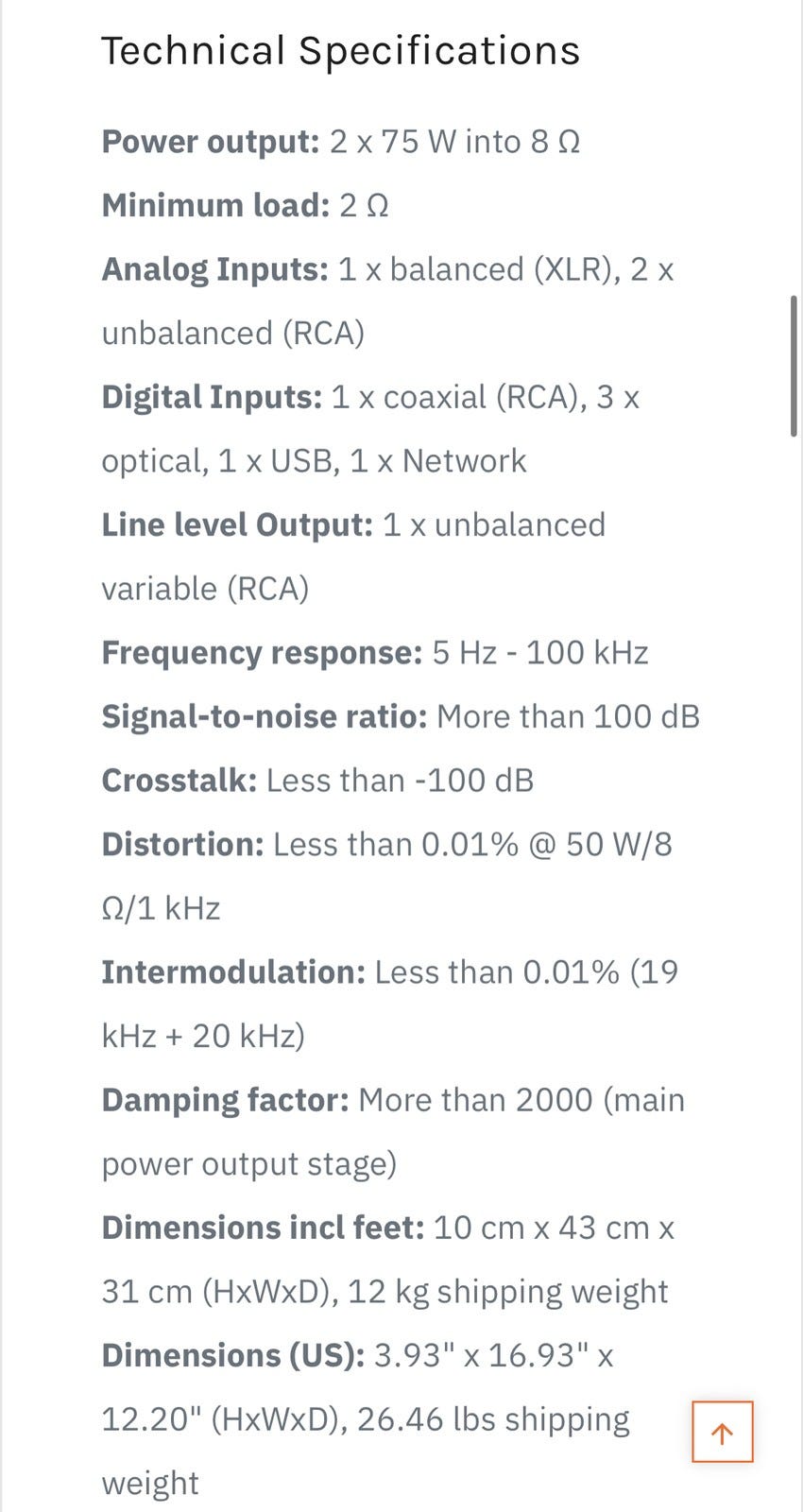
Task: Click the Technical Specifications heading
Action: 340,50
